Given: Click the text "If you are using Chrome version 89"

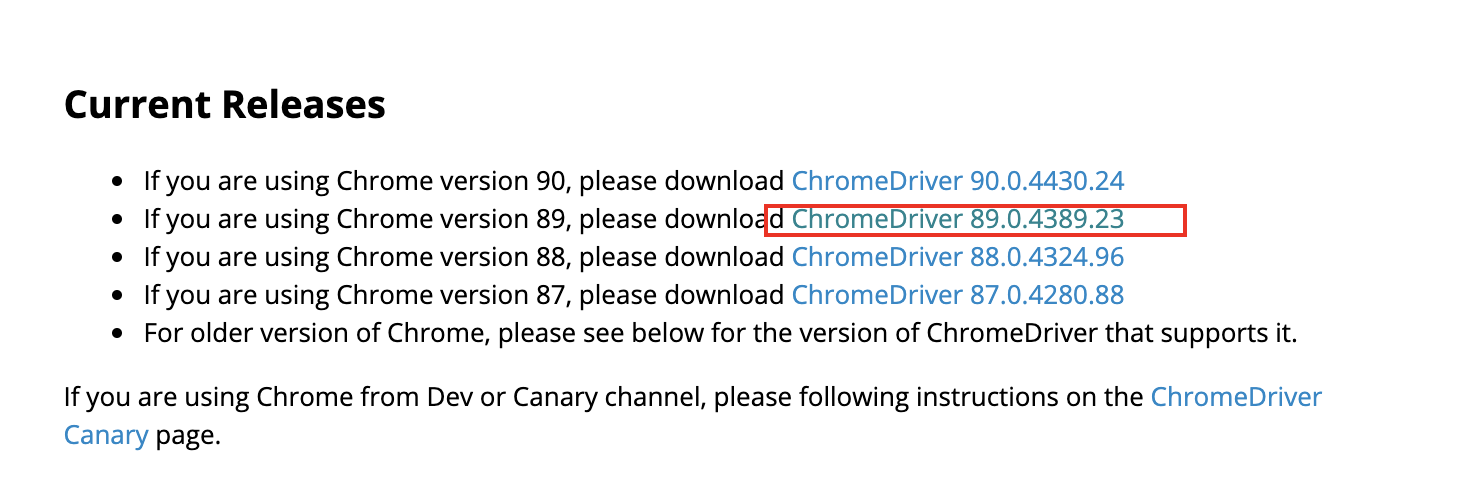Looking at the screenshot, I should (x=357, y=219).
